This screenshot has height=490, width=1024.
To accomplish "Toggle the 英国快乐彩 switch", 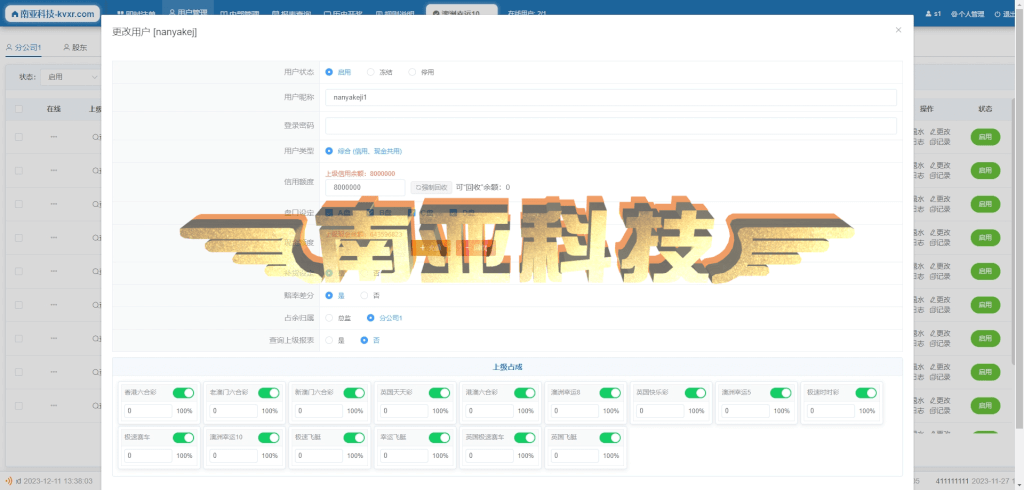I will pos(696,393).
